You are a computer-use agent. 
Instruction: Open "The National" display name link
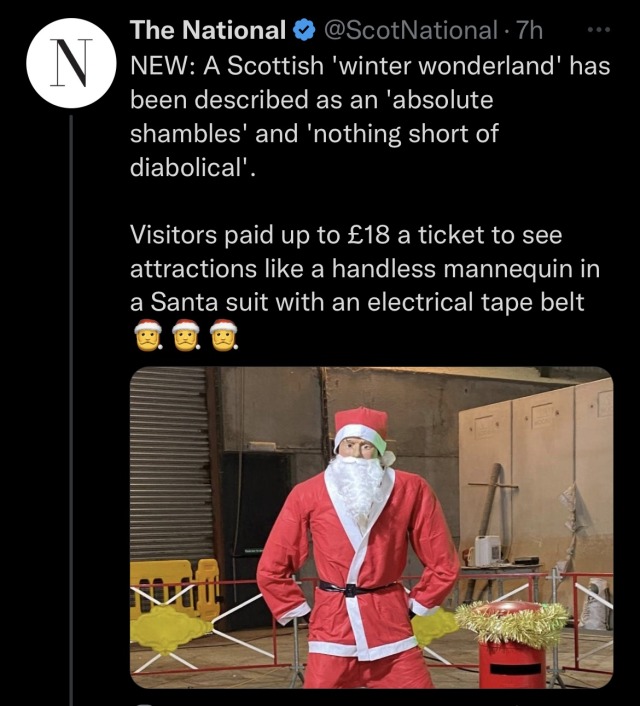[208, 31]
